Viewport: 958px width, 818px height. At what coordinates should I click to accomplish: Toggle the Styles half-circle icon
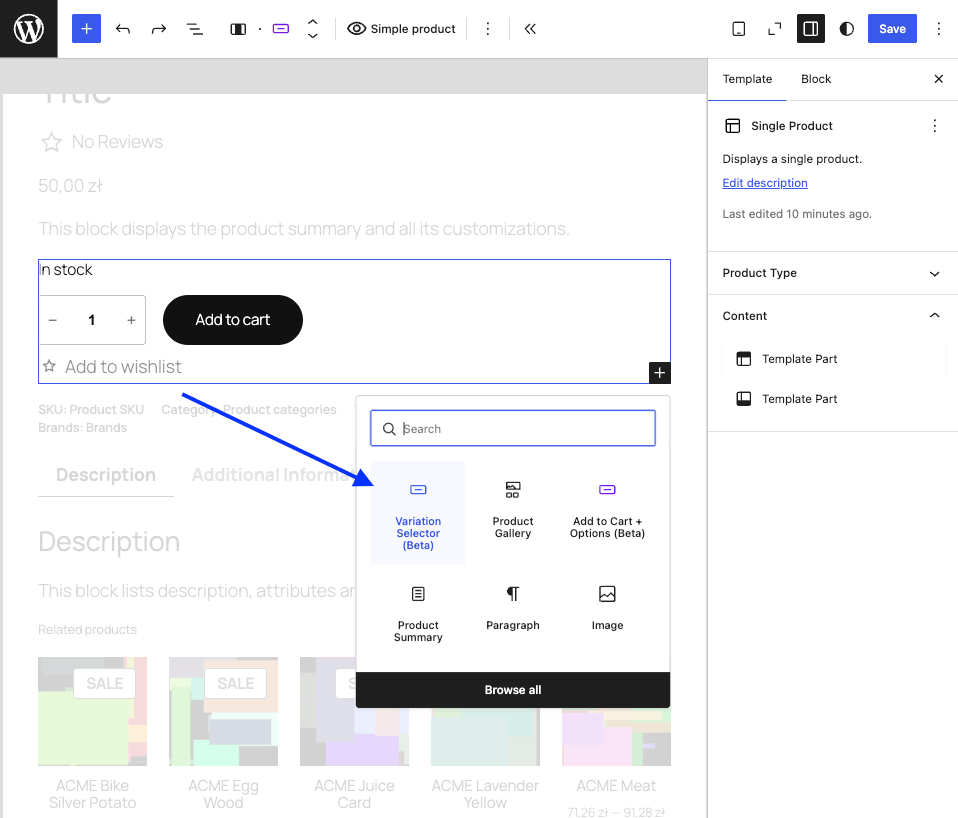click(846, 29)
